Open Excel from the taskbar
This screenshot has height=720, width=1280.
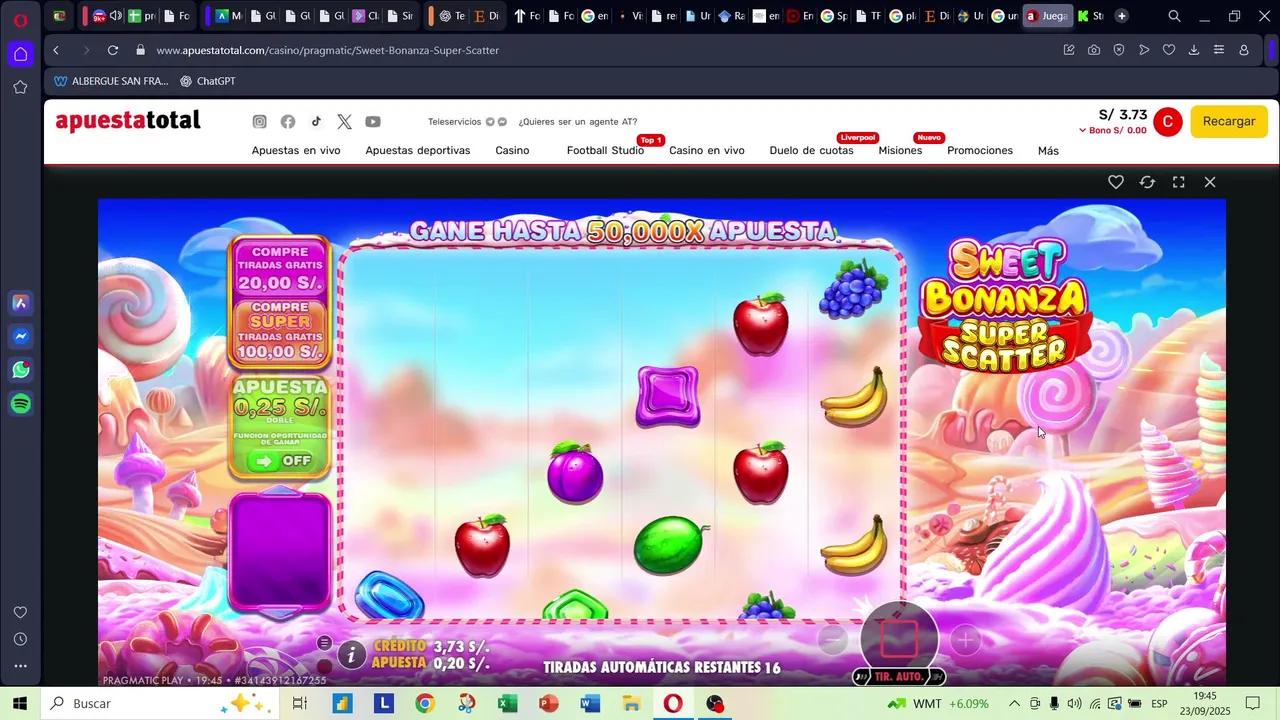pyautogui.click(x=508, y=703)
